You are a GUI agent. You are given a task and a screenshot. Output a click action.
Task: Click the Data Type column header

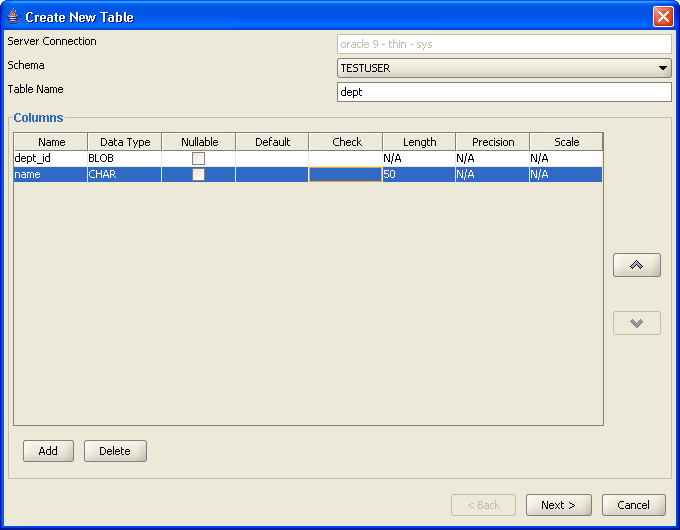point(124,142)
